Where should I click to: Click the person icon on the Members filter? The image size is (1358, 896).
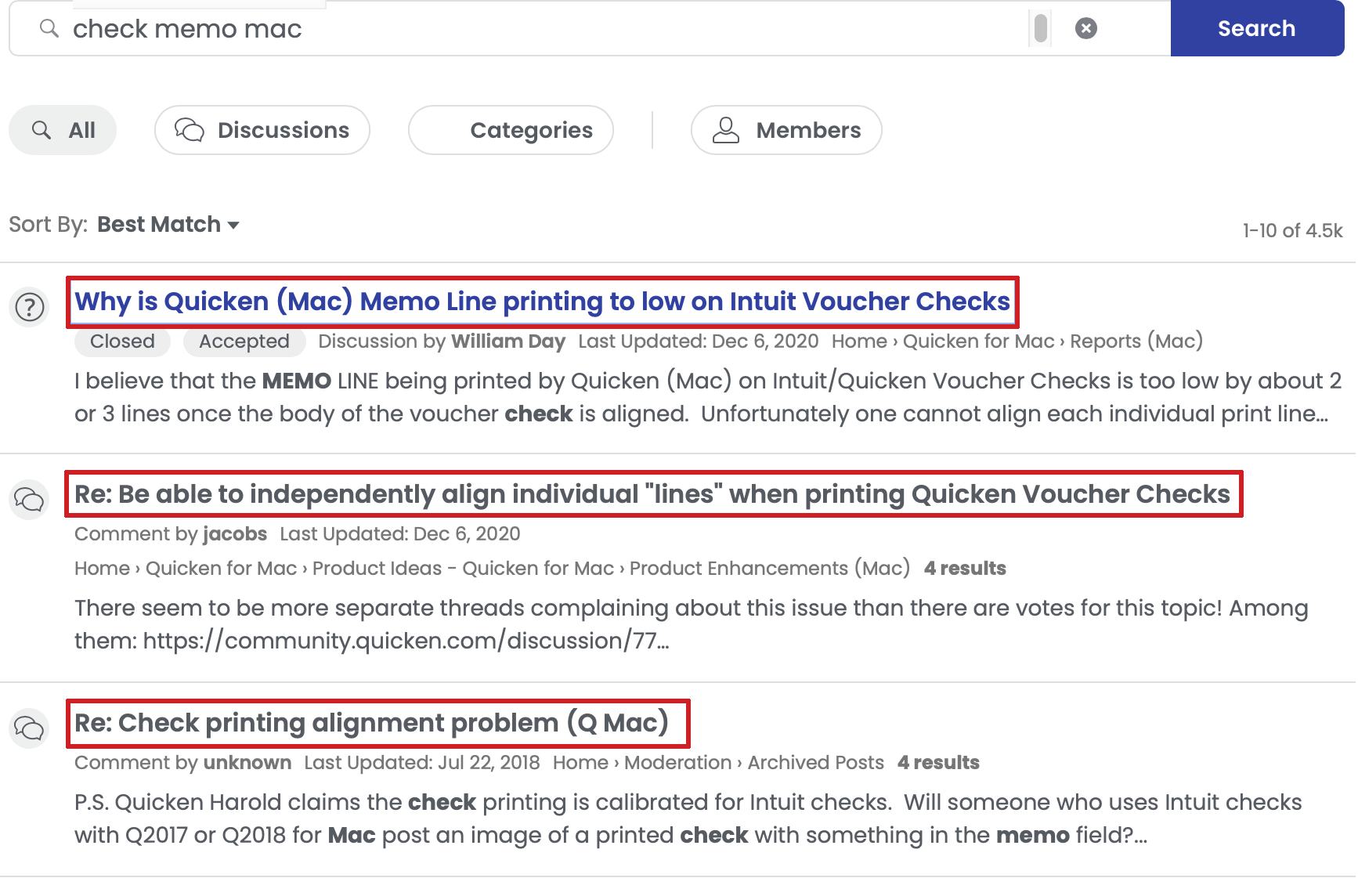725,130
